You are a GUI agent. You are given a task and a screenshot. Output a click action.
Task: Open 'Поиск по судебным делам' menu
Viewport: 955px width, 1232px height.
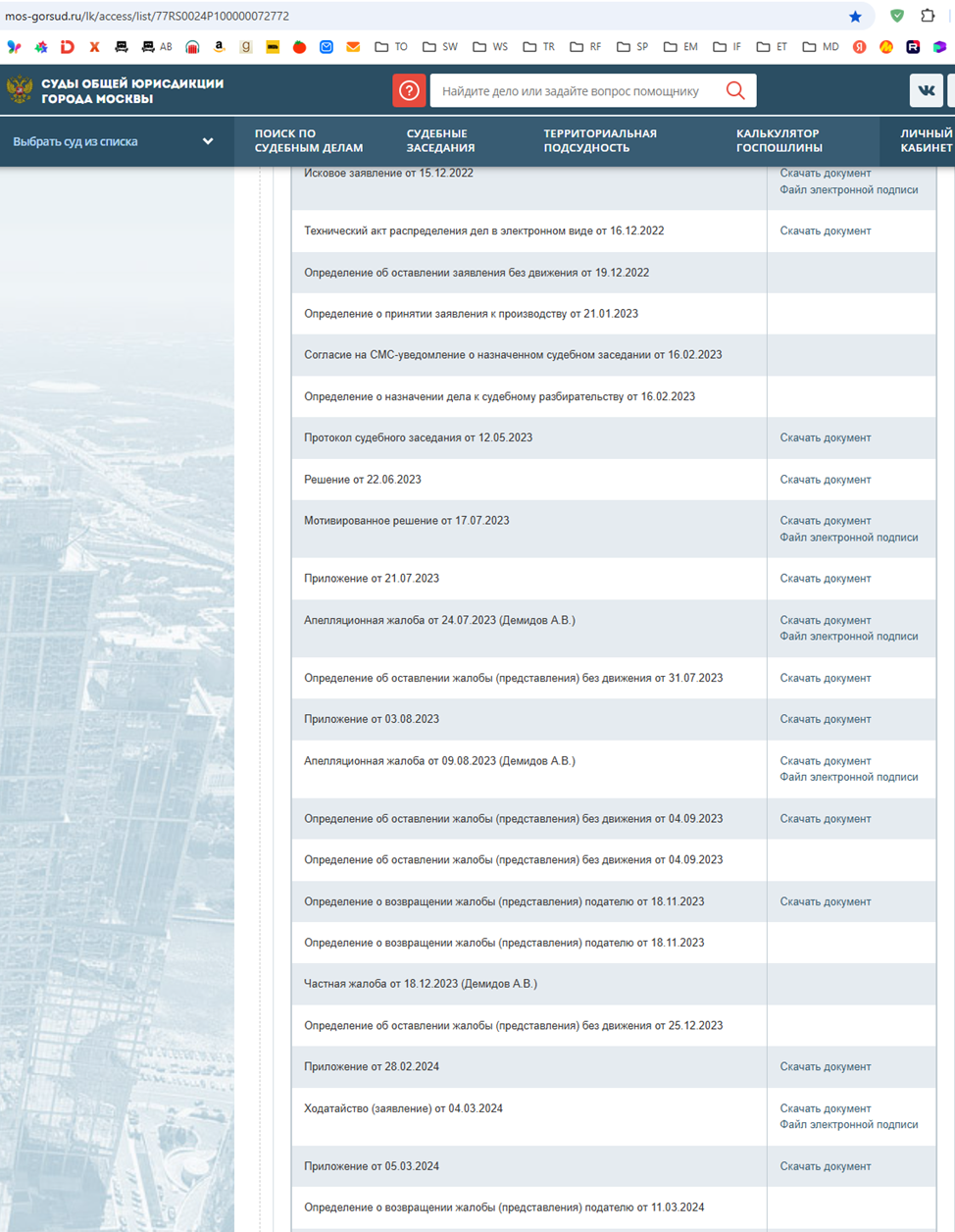(309, 140)
